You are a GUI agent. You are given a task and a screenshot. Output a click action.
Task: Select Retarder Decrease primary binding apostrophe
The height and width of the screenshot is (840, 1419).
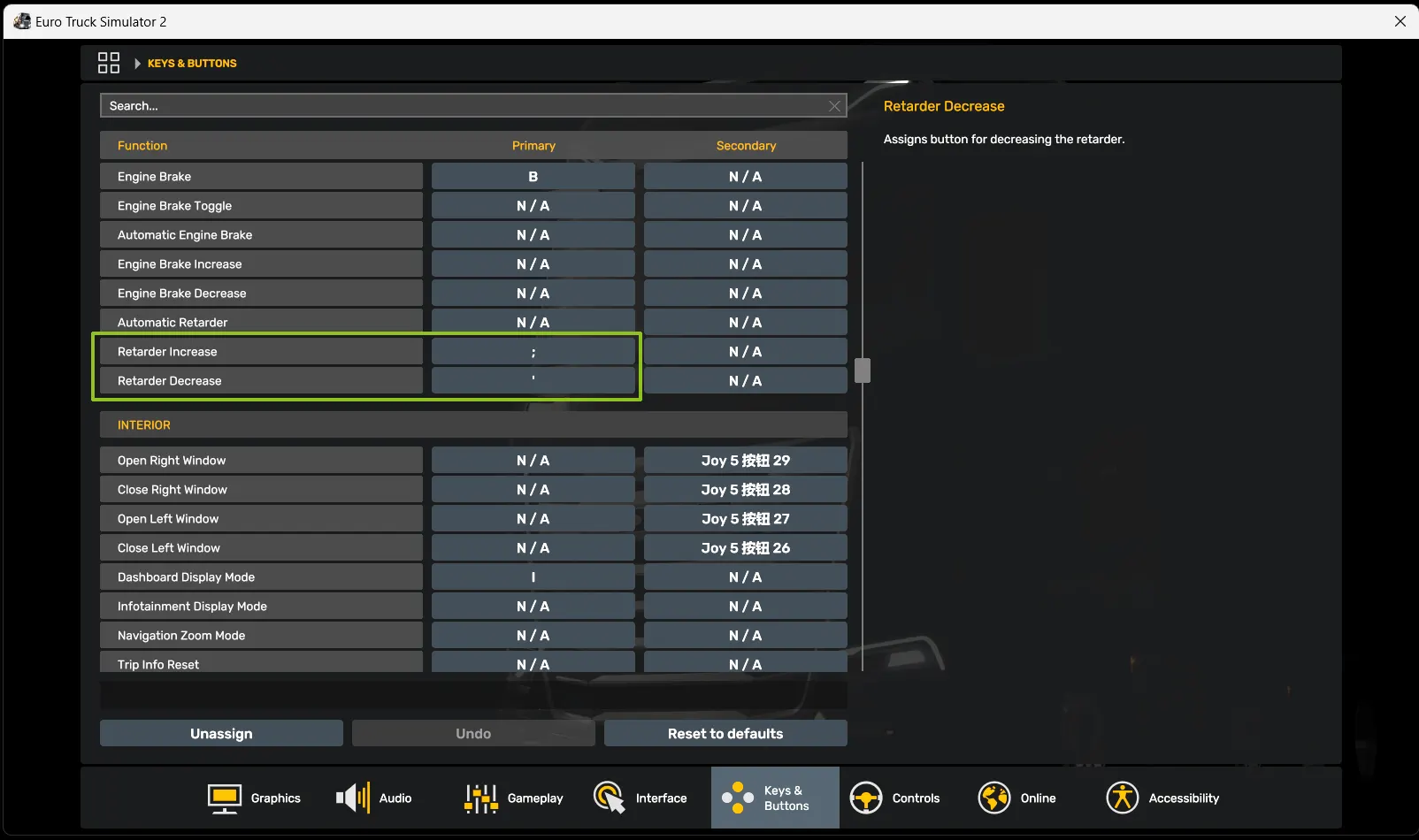click(x=533, y=380)
